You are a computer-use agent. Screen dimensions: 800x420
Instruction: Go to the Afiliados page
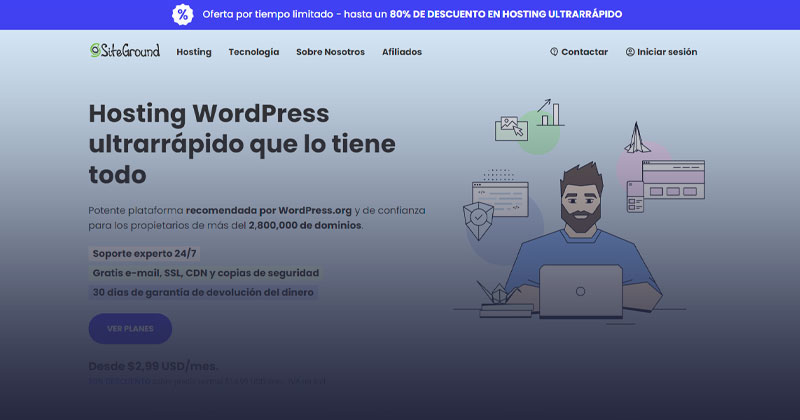pyautogui.click(x=402, y=52)
